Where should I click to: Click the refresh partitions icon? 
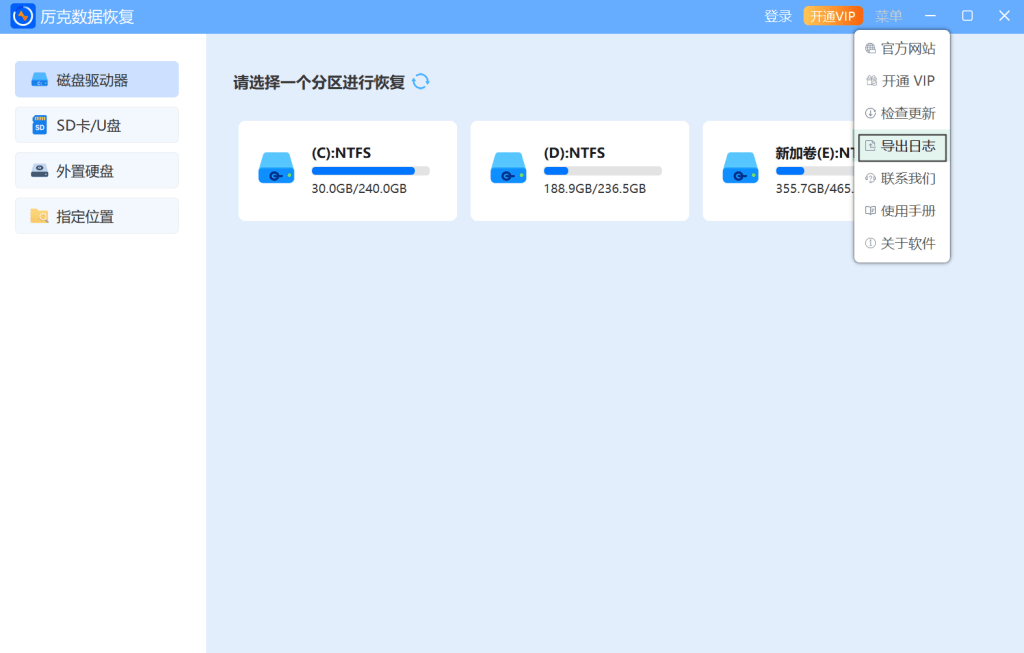click(421, 82)
